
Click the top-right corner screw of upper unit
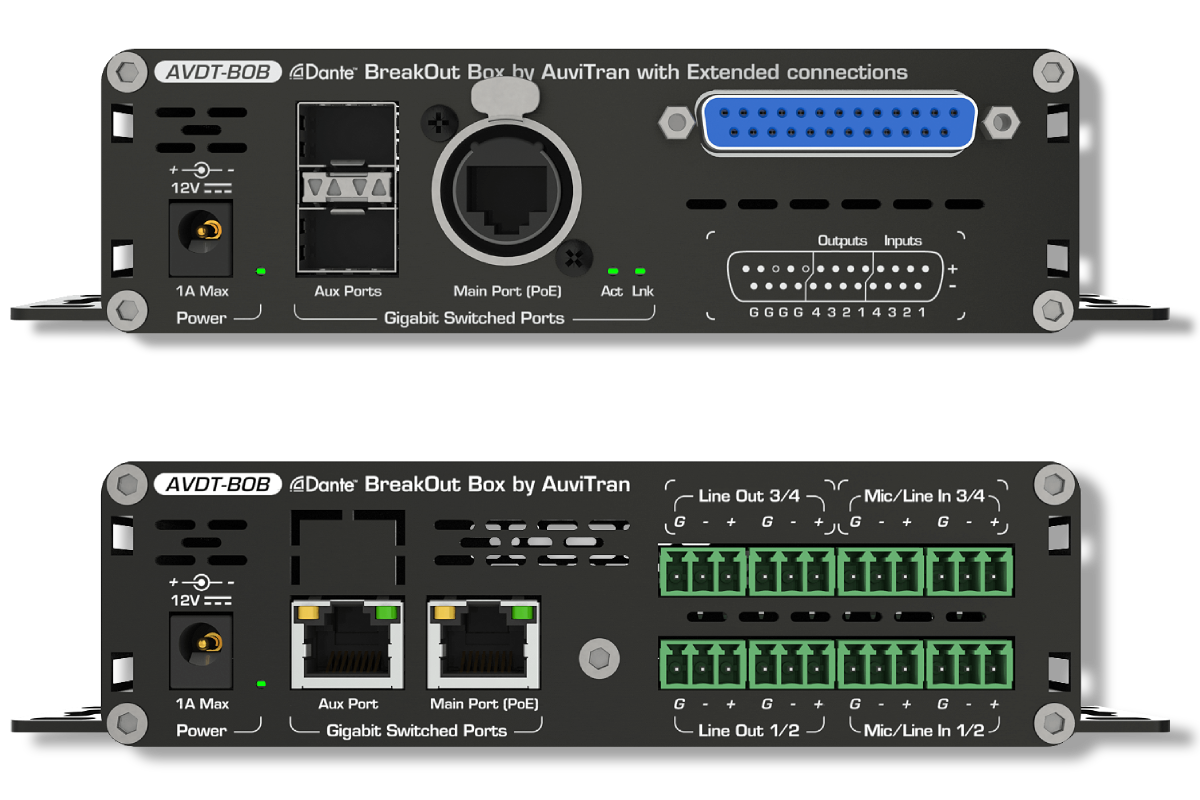[x=1052, y=72]
